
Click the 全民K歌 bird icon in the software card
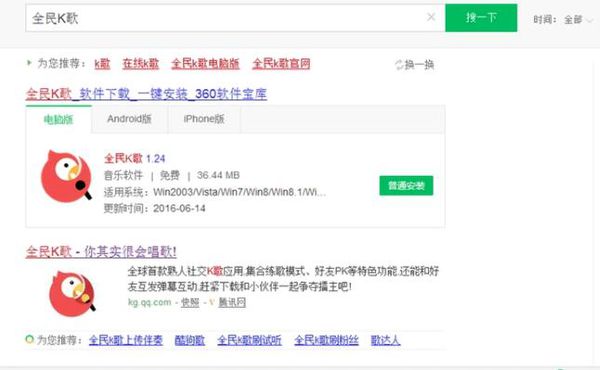click(x=67, y=176)
